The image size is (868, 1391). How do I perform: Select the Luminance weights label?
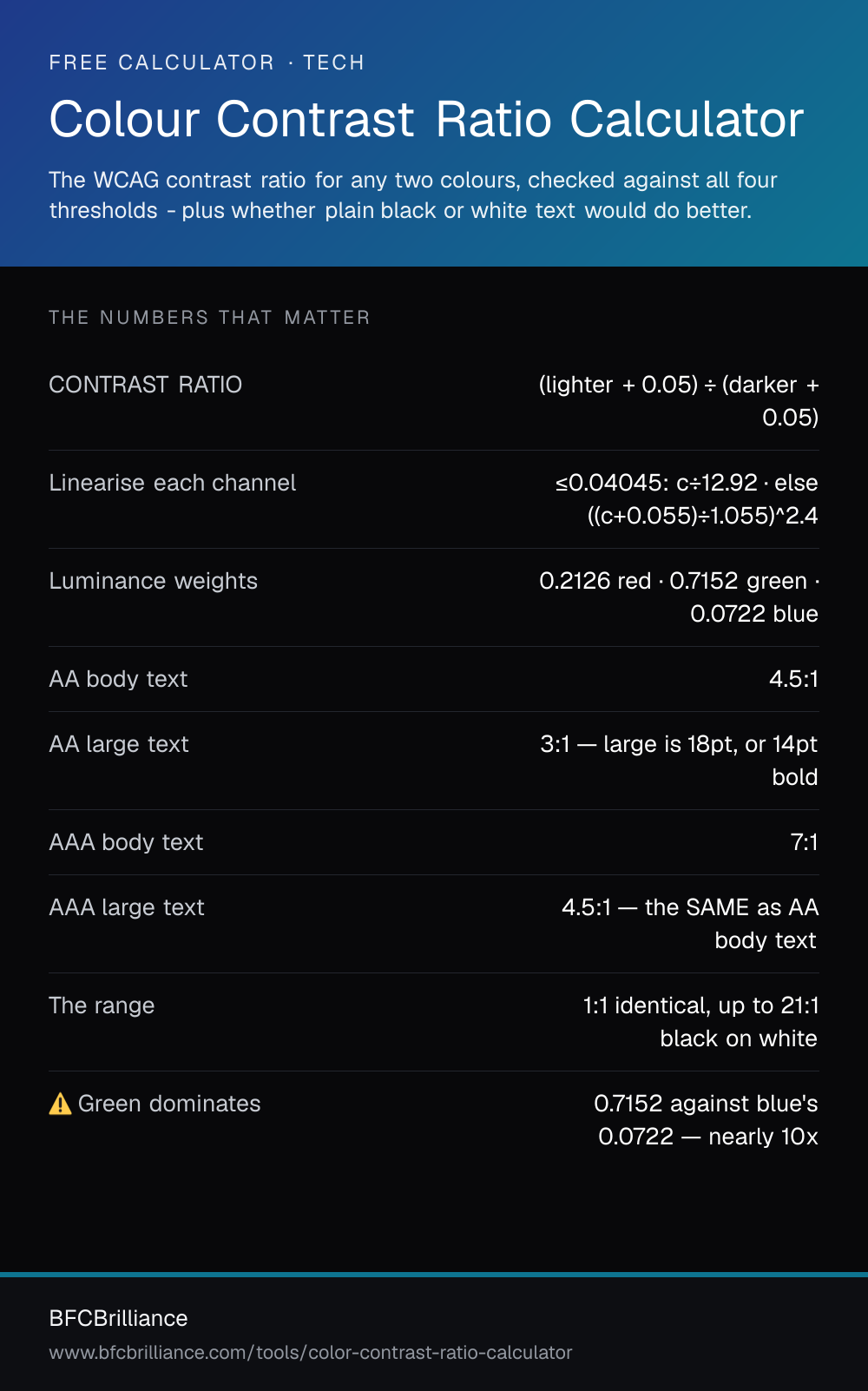154,581
